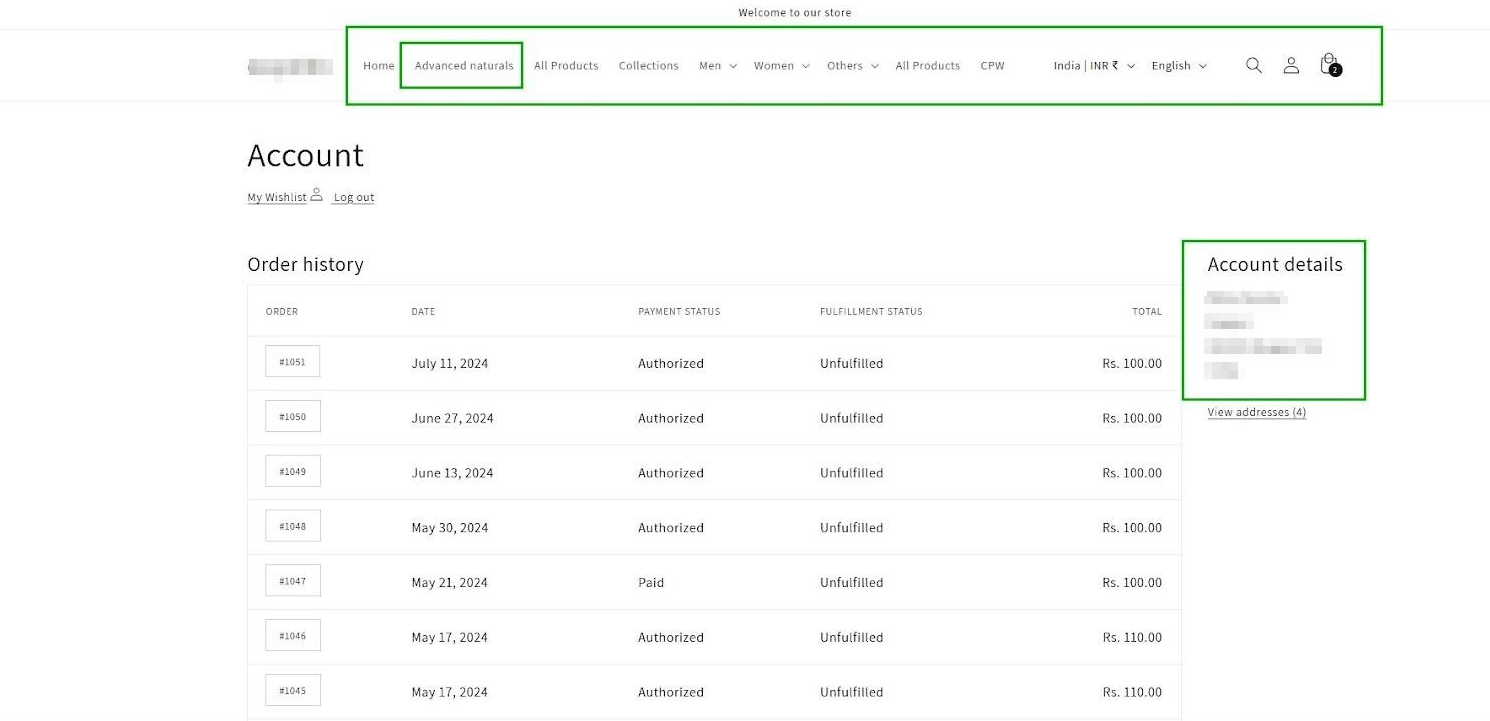Screen dimensions: 1490x721
Task: View order #1049 button
Action: (x=292, y=471)
